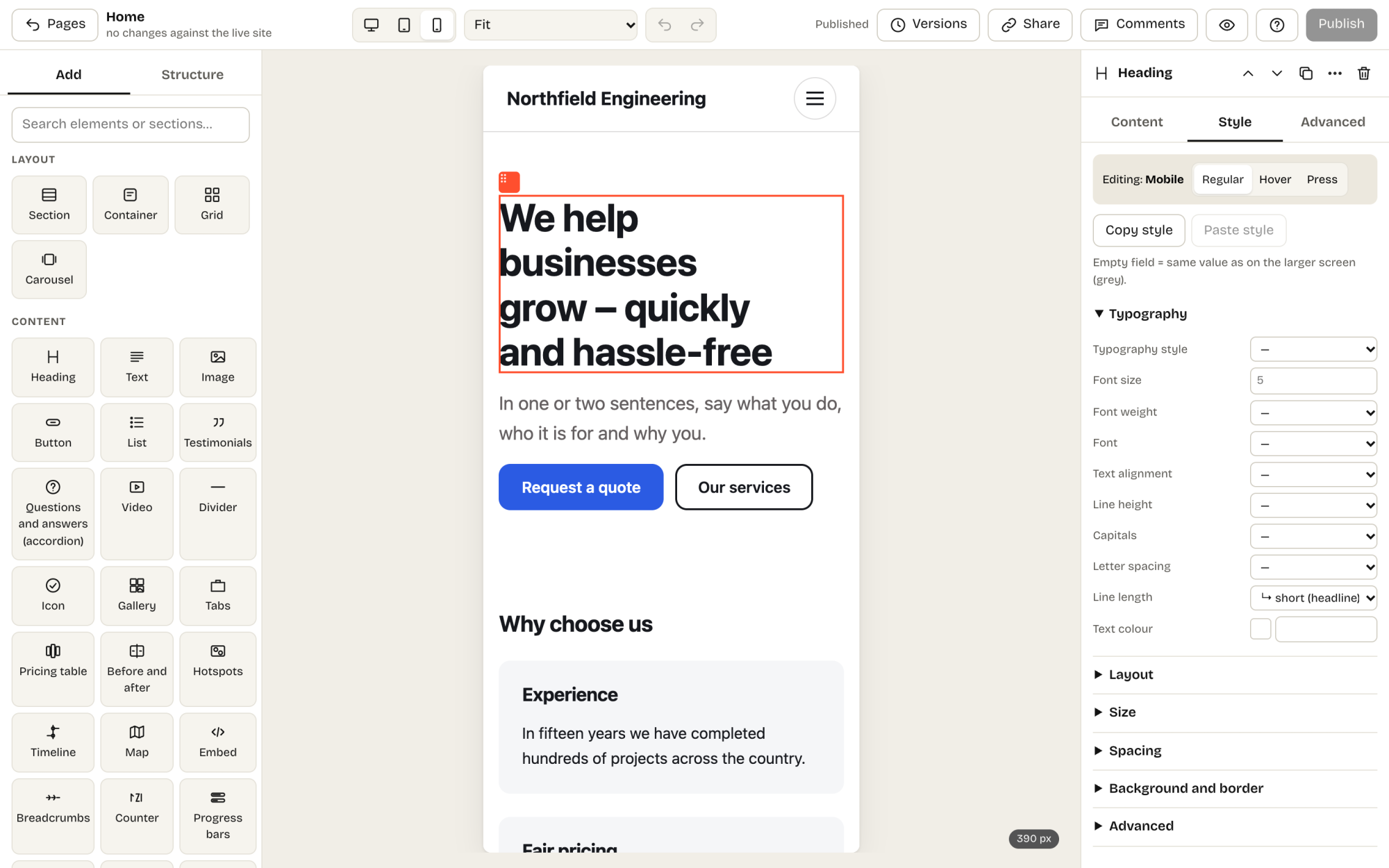
Task: Add a Carousel layout element
Action: [49, 269]
